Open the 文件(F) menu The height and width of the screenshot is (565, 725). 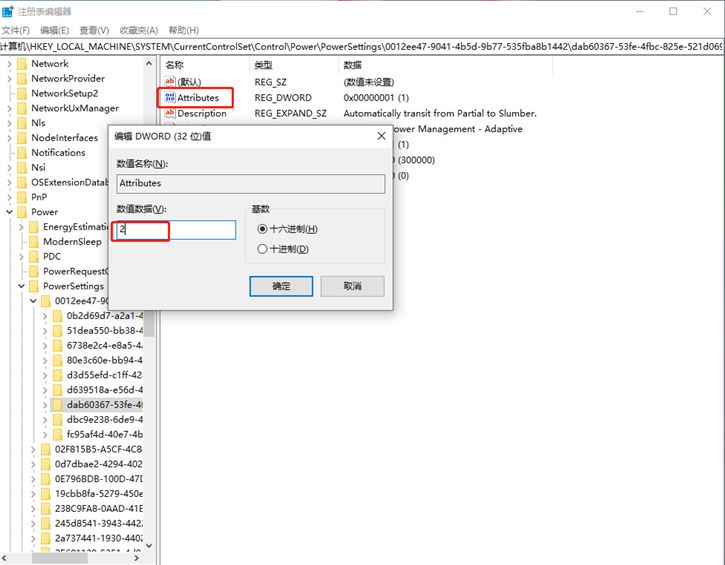(x=15, y=31)
